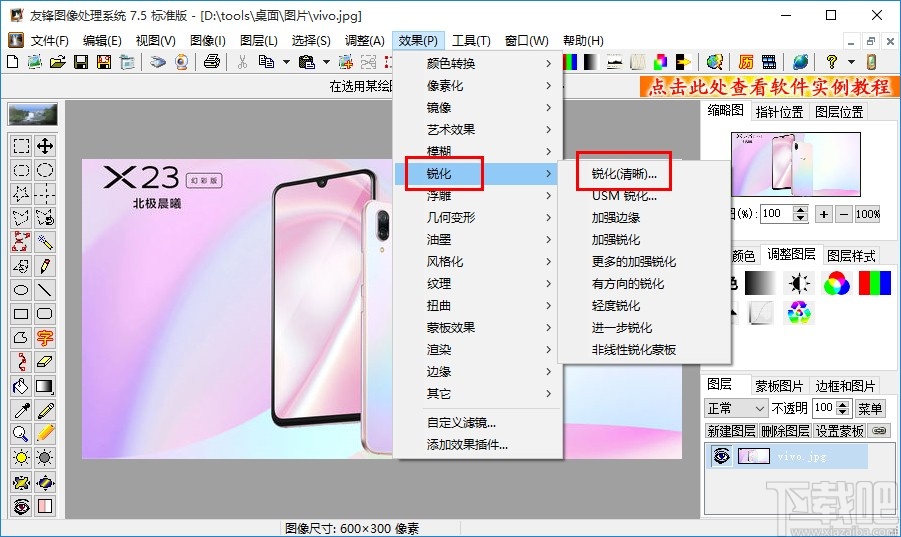The width and height of the screenshot is (901, 537).
Task: Toggle the layer link chain button
Action: click(879, 430)
